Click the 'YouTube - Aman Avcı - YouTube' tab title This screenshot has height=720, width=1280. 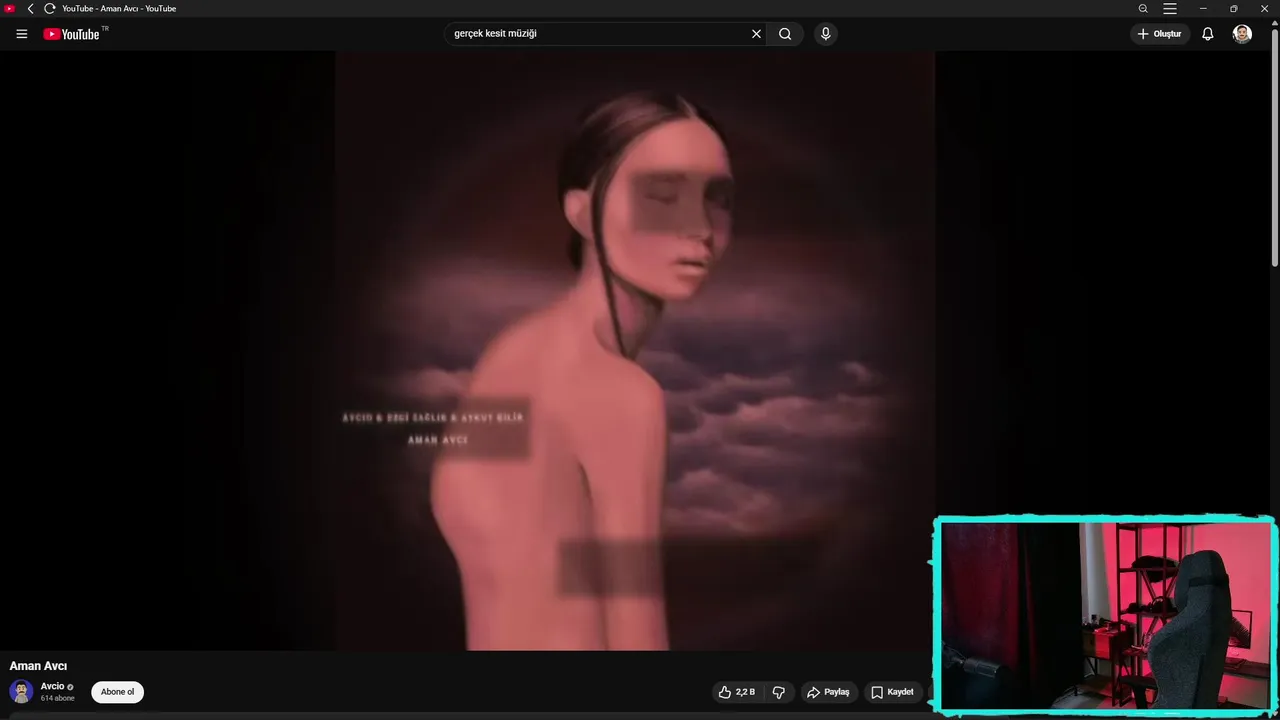119,8
